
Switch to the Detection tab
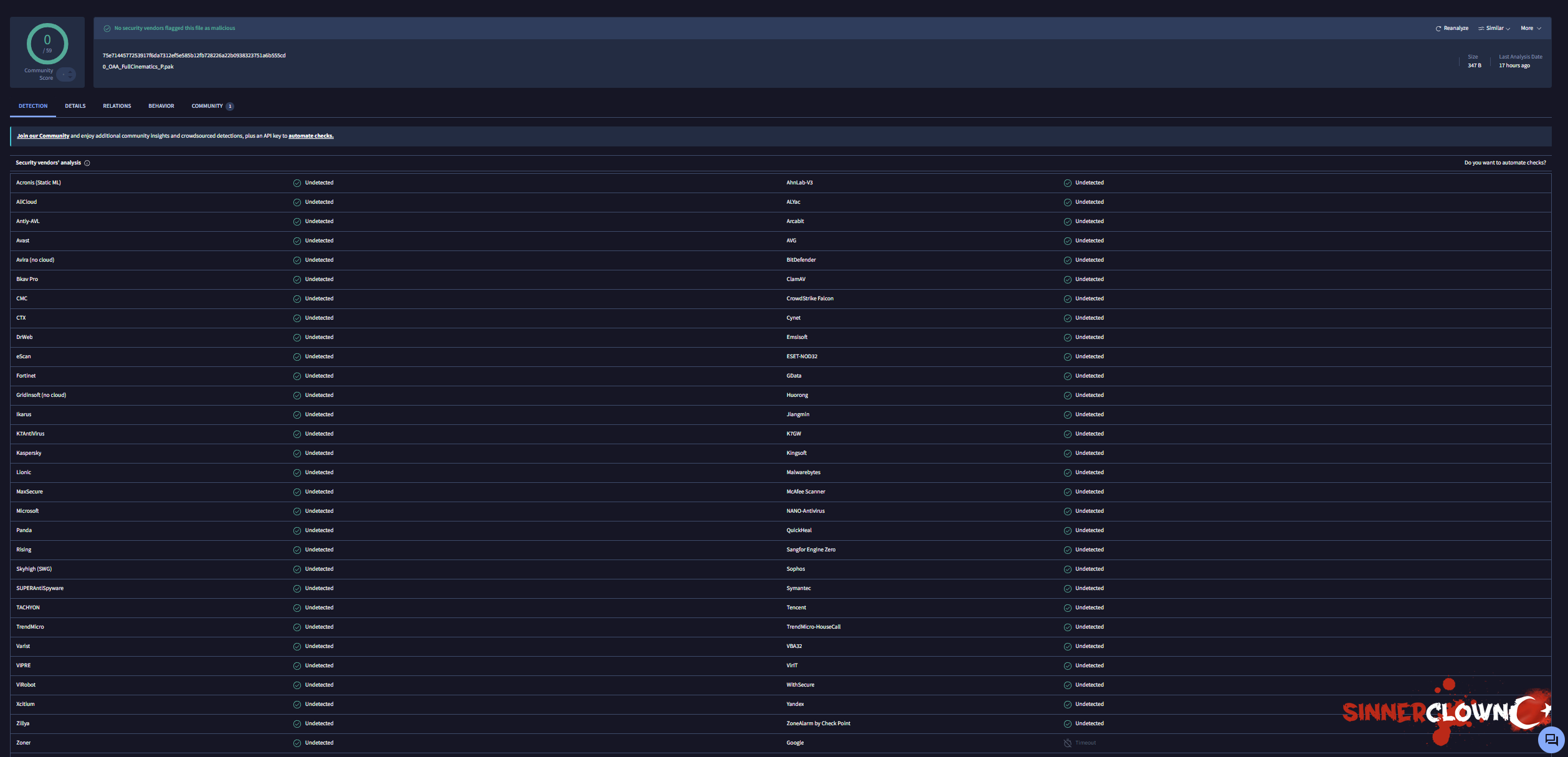pyautogui.click(x=33, y=106)
